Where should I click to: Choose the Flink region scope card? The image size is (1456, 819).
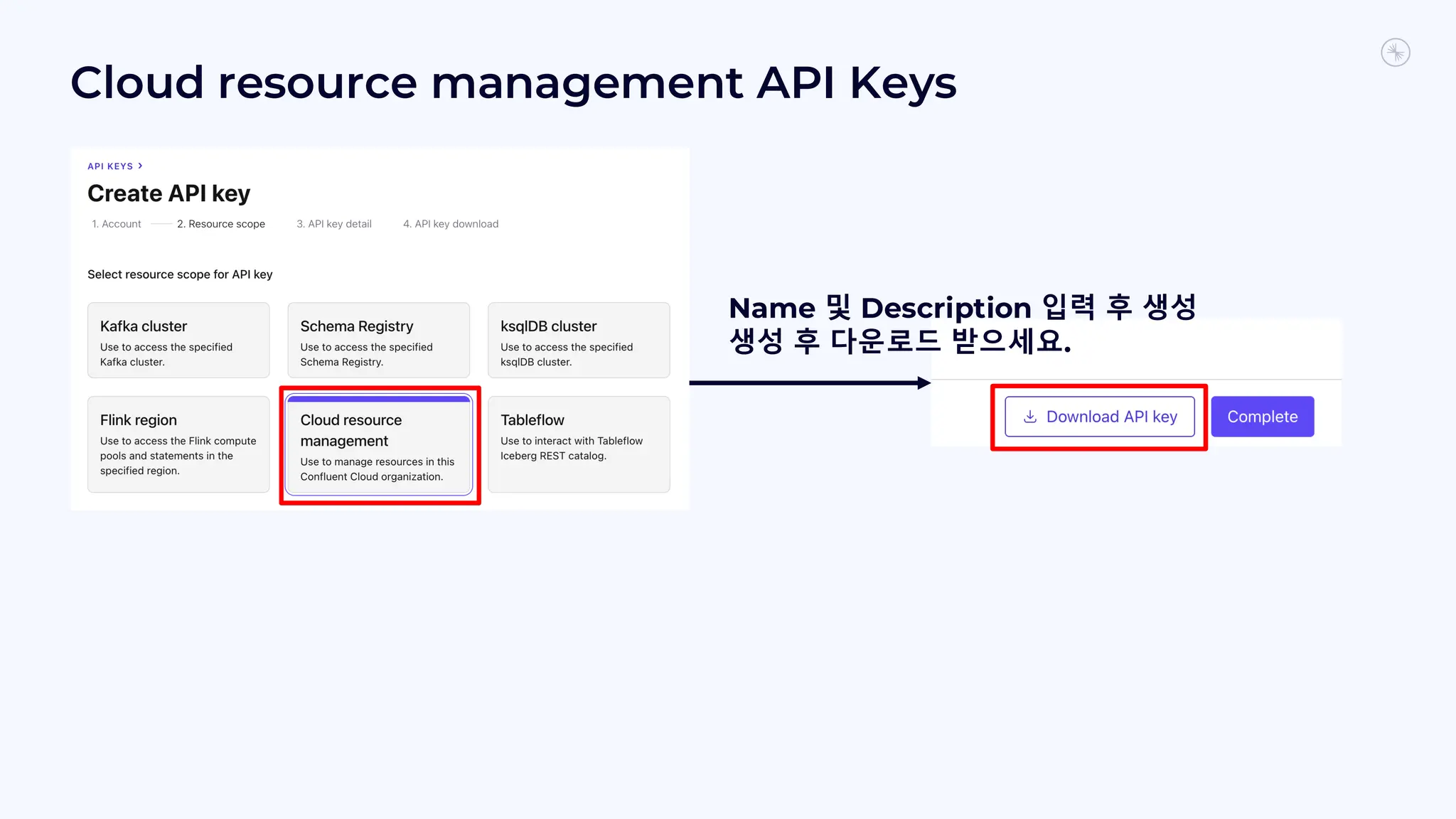[178, 444]
